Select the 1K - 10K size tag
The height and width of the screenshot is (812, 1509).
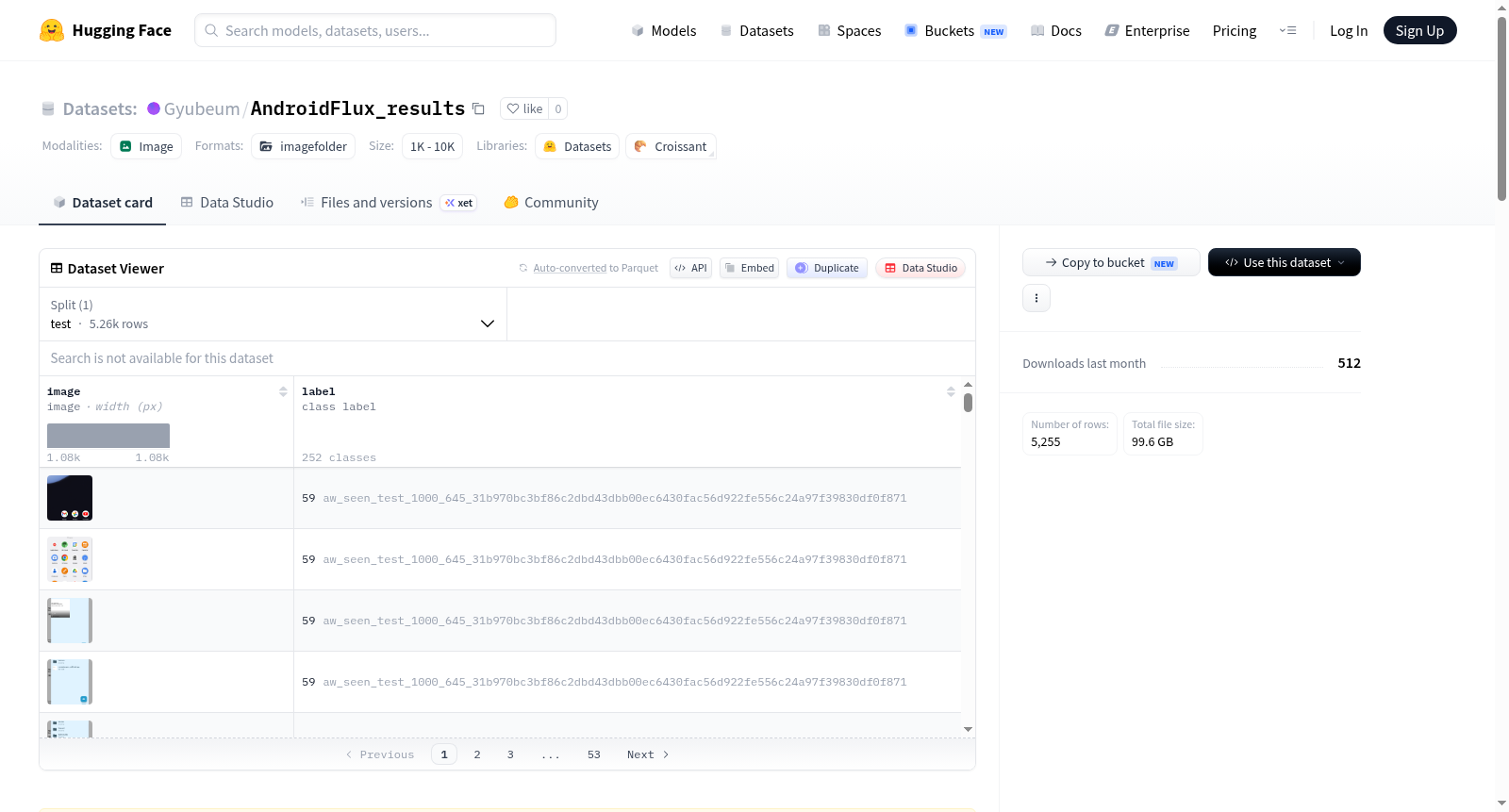click(432, 146)
